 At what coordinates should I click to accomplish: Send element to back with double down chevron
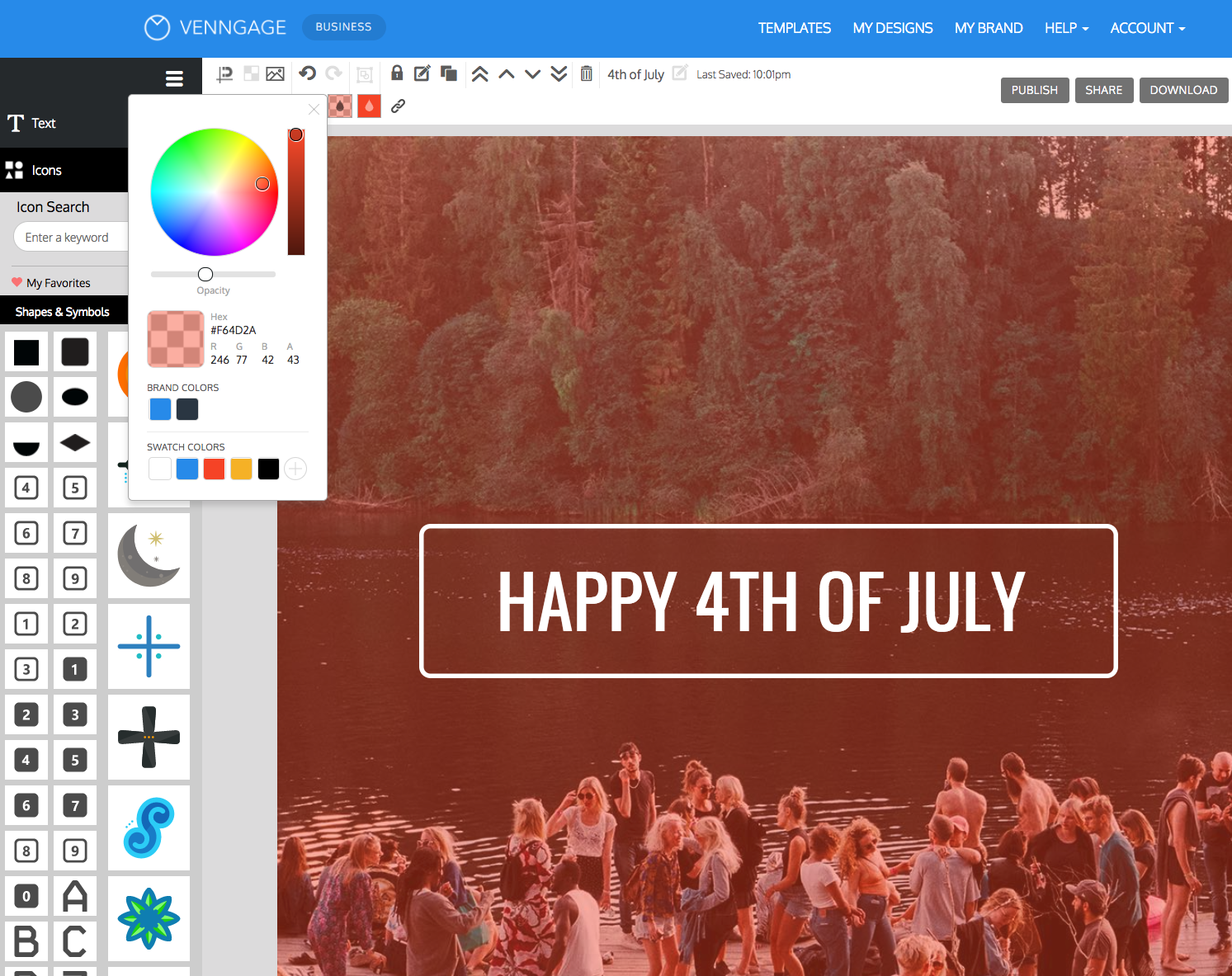[559, 74]
